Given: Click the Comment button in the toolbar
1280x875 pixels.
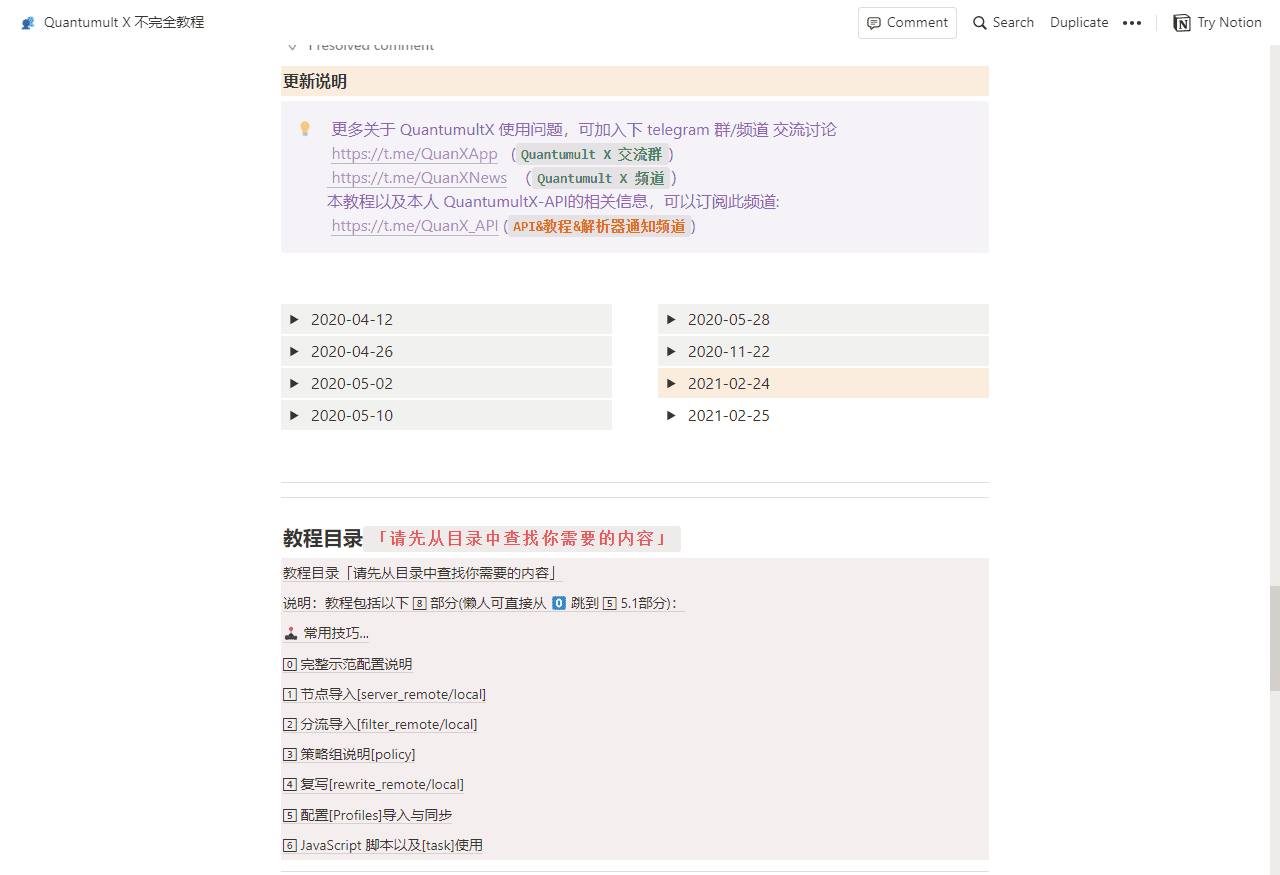Looking at the screenshot, I should click(x=907, y=22).
